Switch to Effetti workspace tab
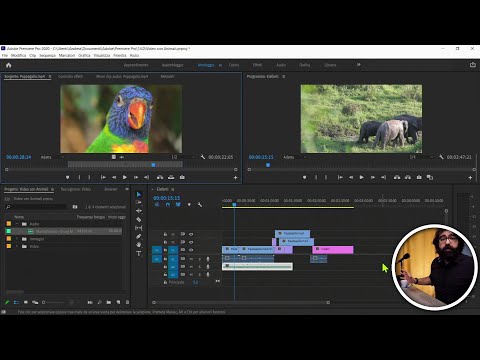Image resolution: width=480 pixels, height=360 pixels. (257, 65)
